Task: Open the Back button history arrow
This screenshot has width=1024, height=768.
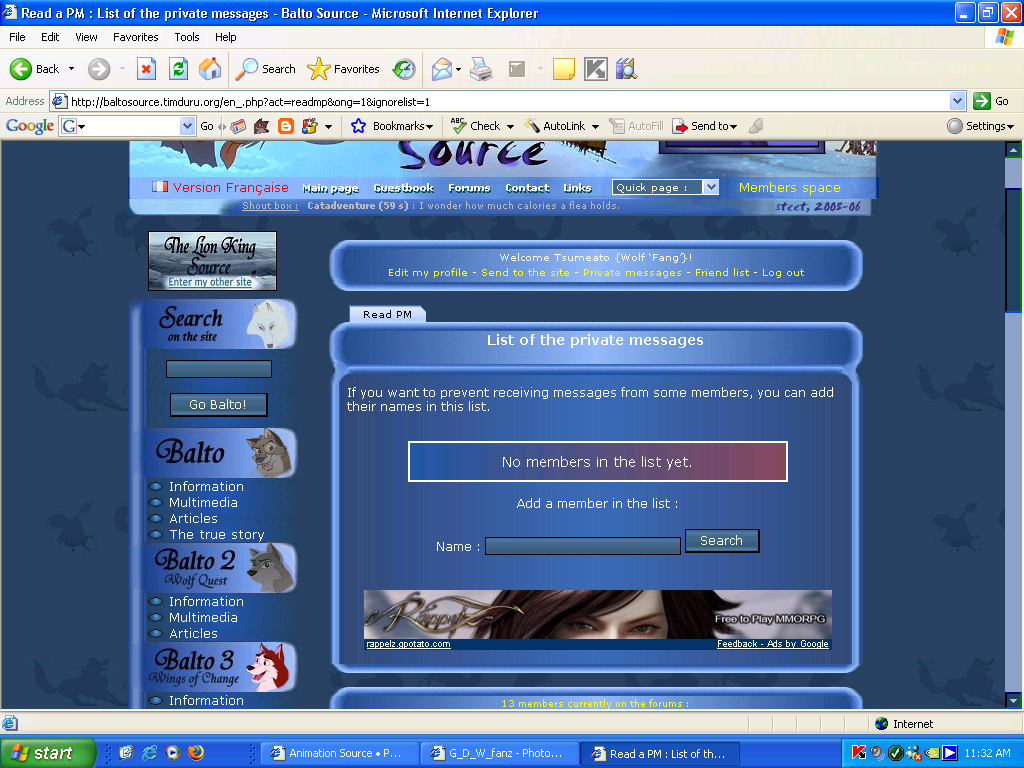Action: coord(71,69)
